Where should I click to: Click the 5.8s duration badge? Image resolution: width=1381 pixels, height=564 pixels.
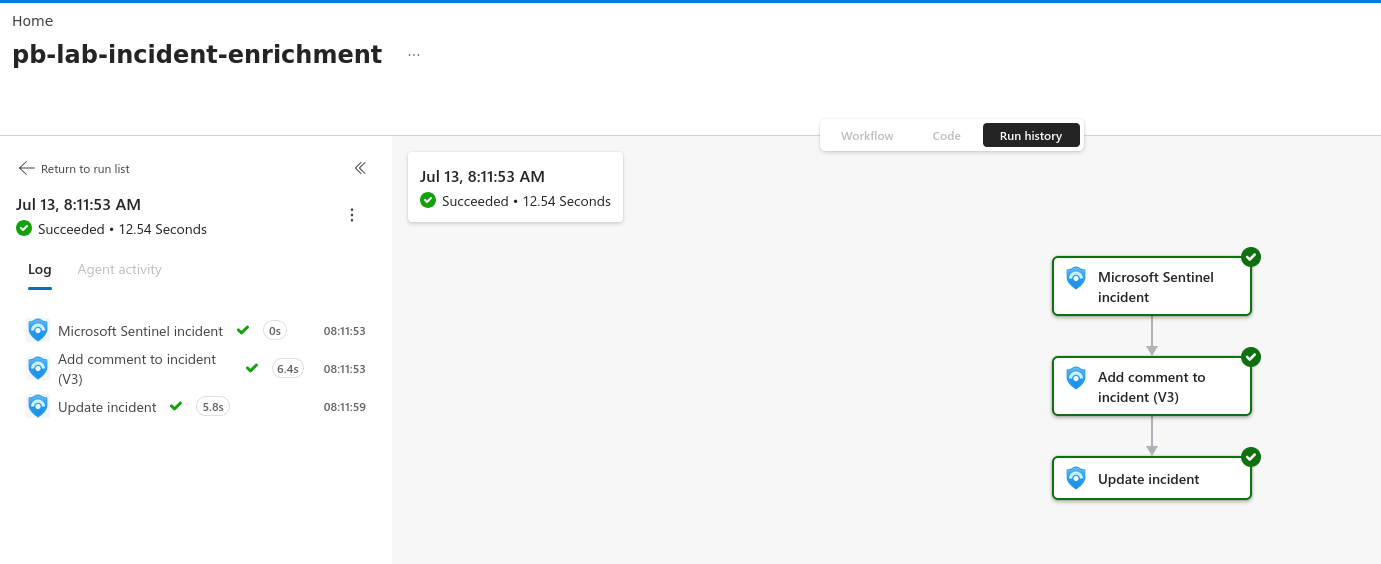click(213, 407)
